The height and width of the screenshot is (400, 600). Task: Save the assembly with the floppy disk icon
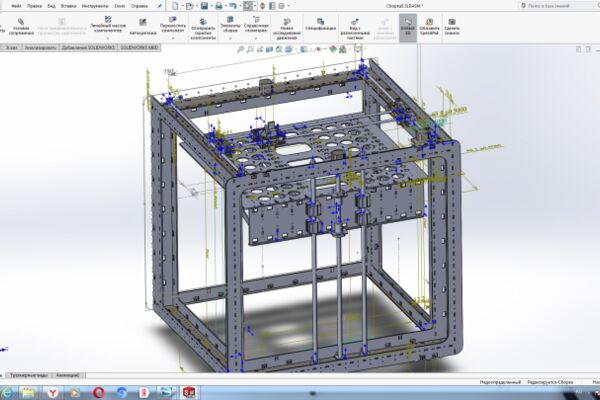[x=204, y=6]
